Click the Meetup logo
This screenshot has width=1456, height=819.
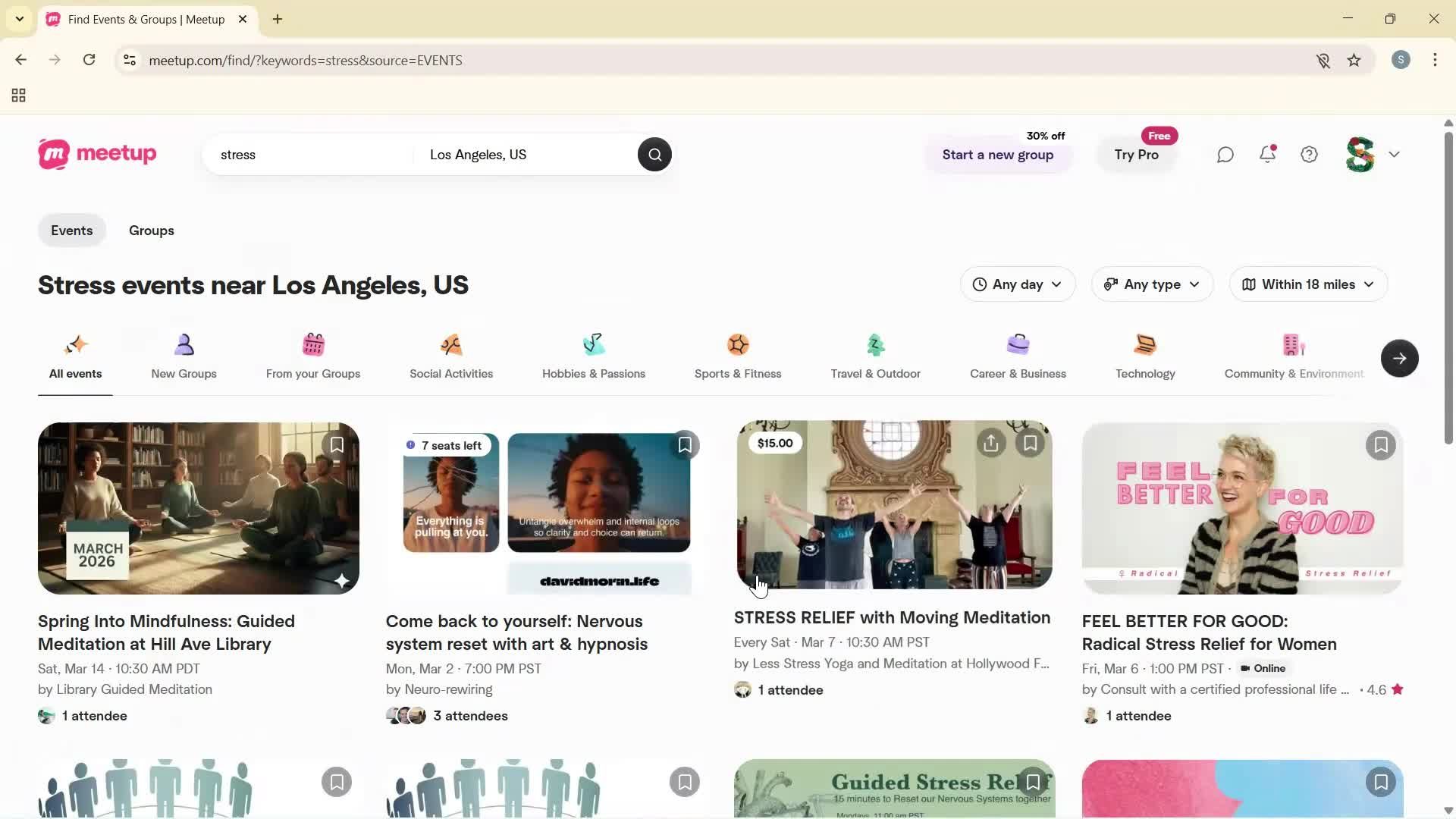tap(97, 154)
